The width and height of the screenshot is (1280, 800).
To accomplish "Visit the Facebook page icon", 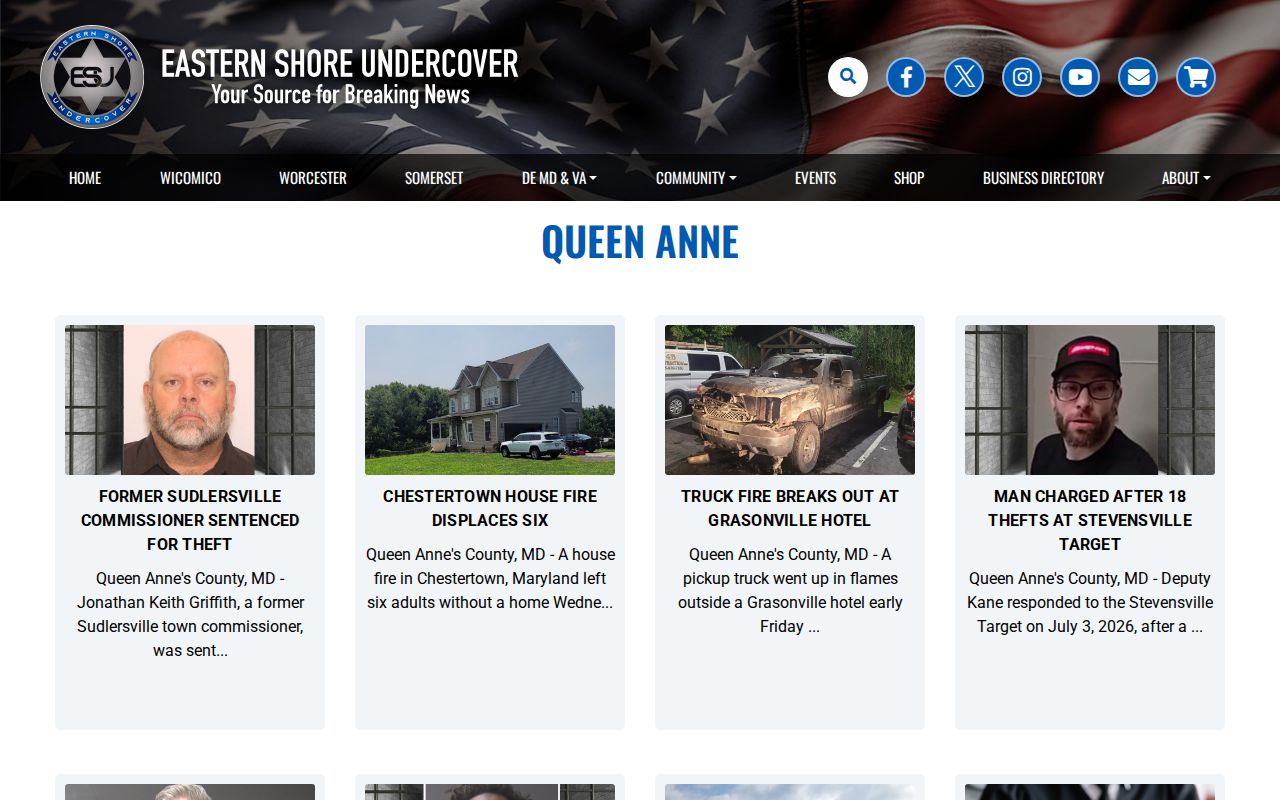I will 906,77.
